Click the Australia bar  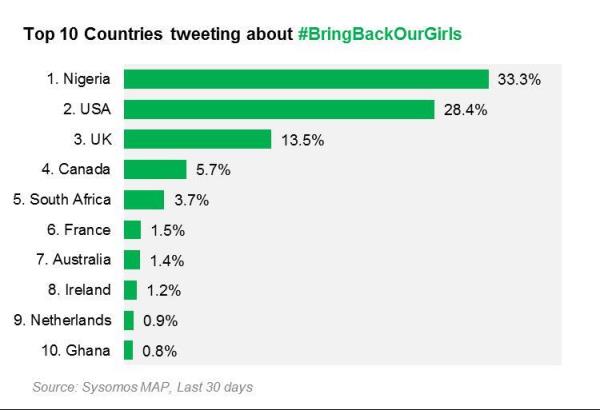[x=132, y=259]
